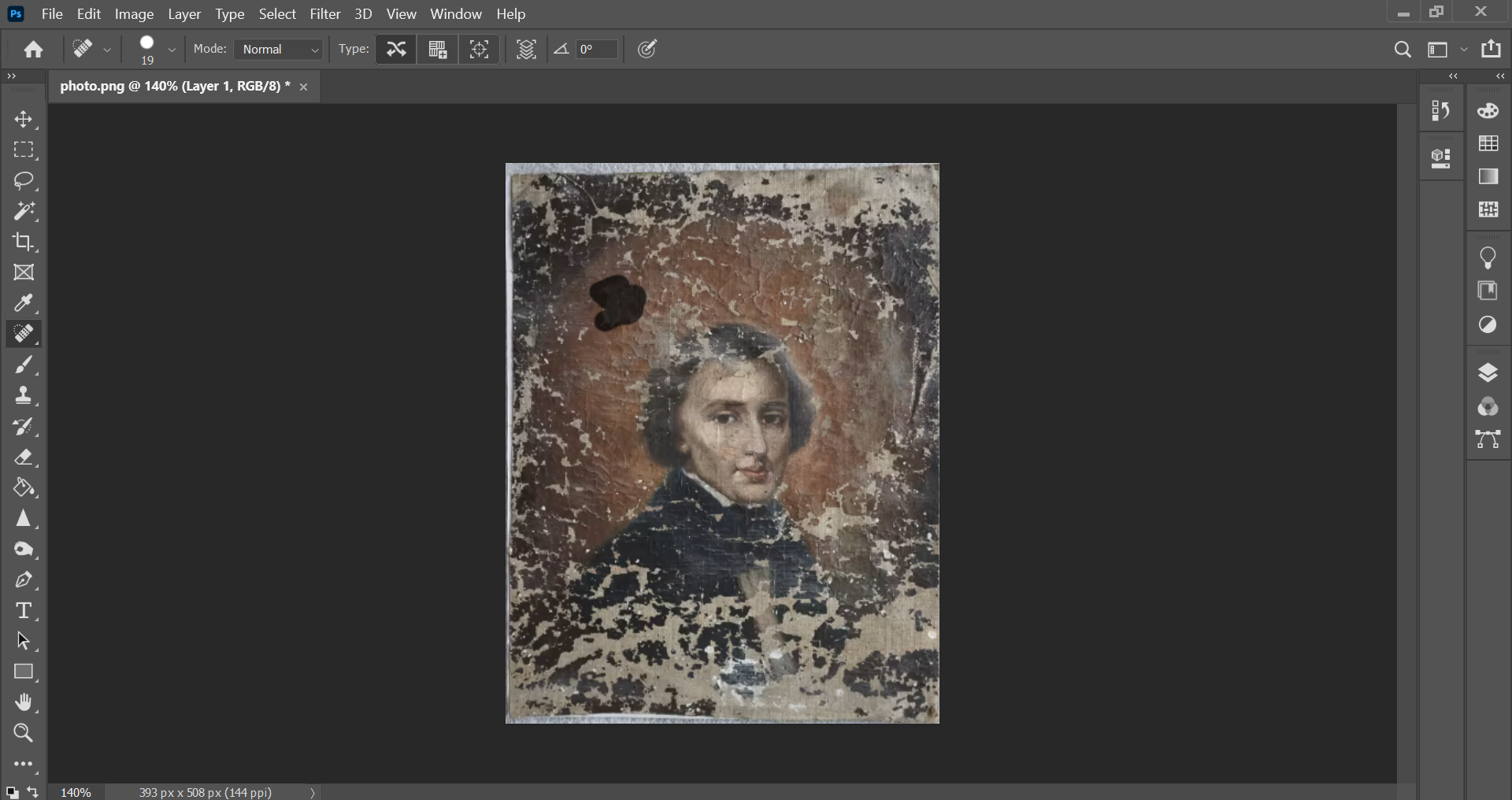Expand the left tools panel
This screenshot has width=1512, height=800.
12,76
